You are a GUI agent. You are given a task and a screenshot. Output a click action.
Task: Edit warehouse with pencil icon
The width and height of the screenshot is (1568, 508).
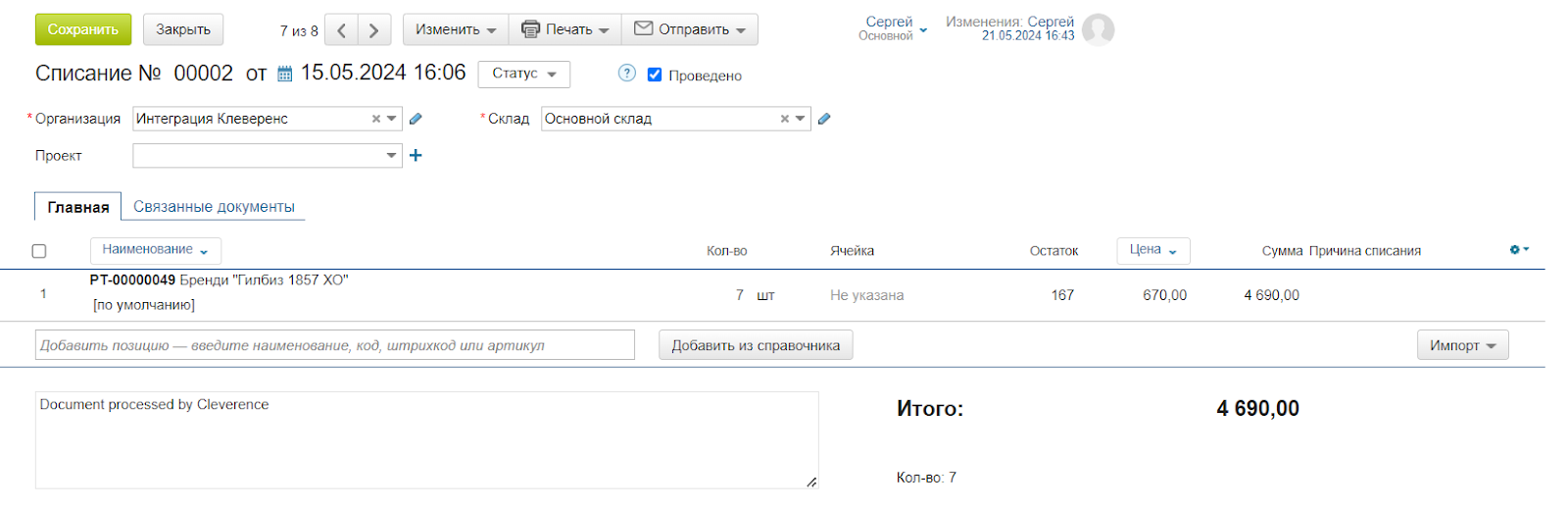(x=824, y=119)
